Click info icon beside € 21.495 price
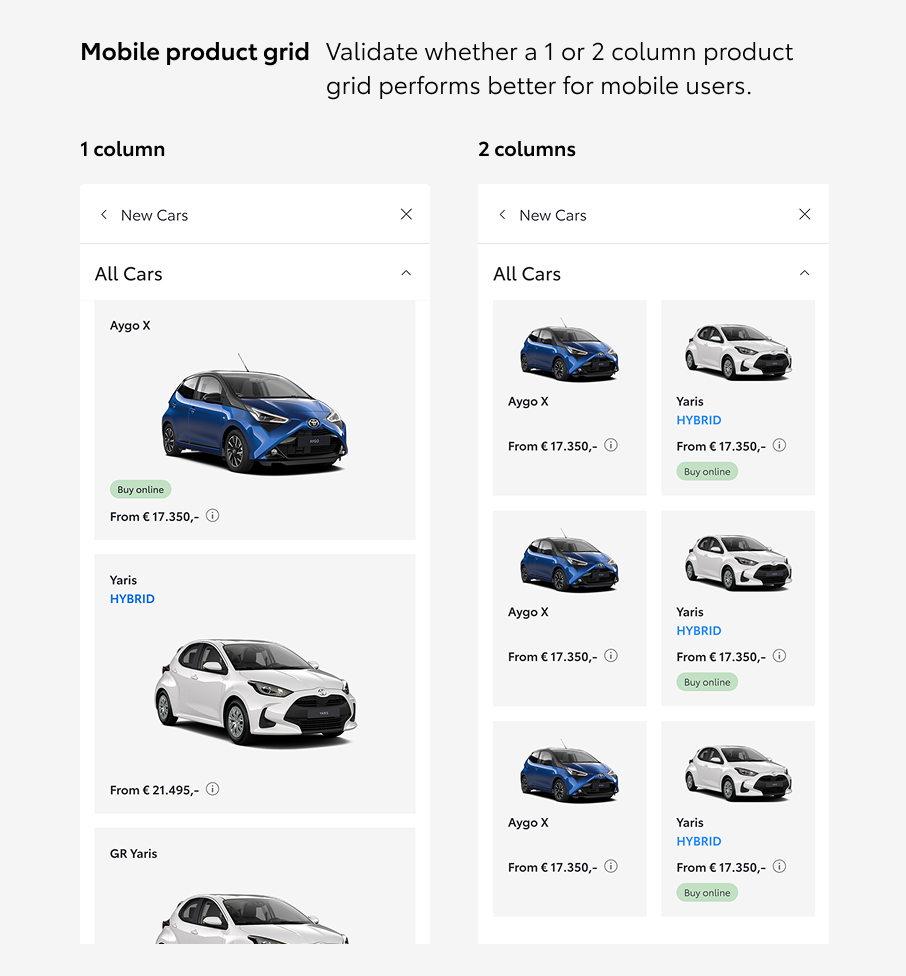 point(213,789)
